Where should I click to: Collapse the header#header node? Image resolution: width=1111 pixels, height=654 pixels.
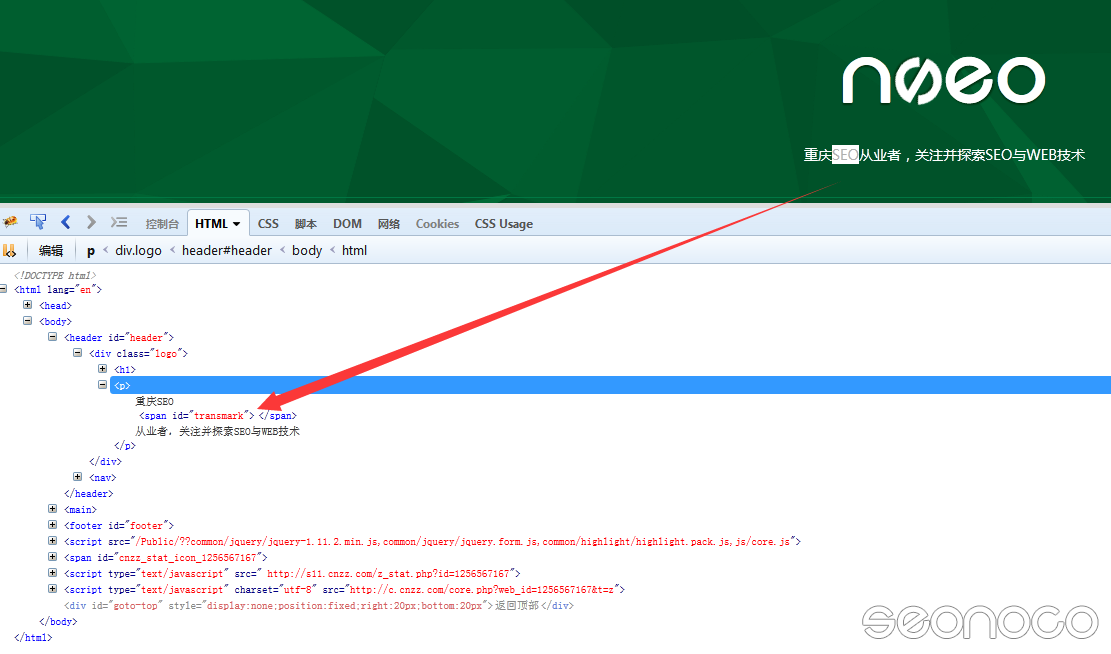[53, 337]
